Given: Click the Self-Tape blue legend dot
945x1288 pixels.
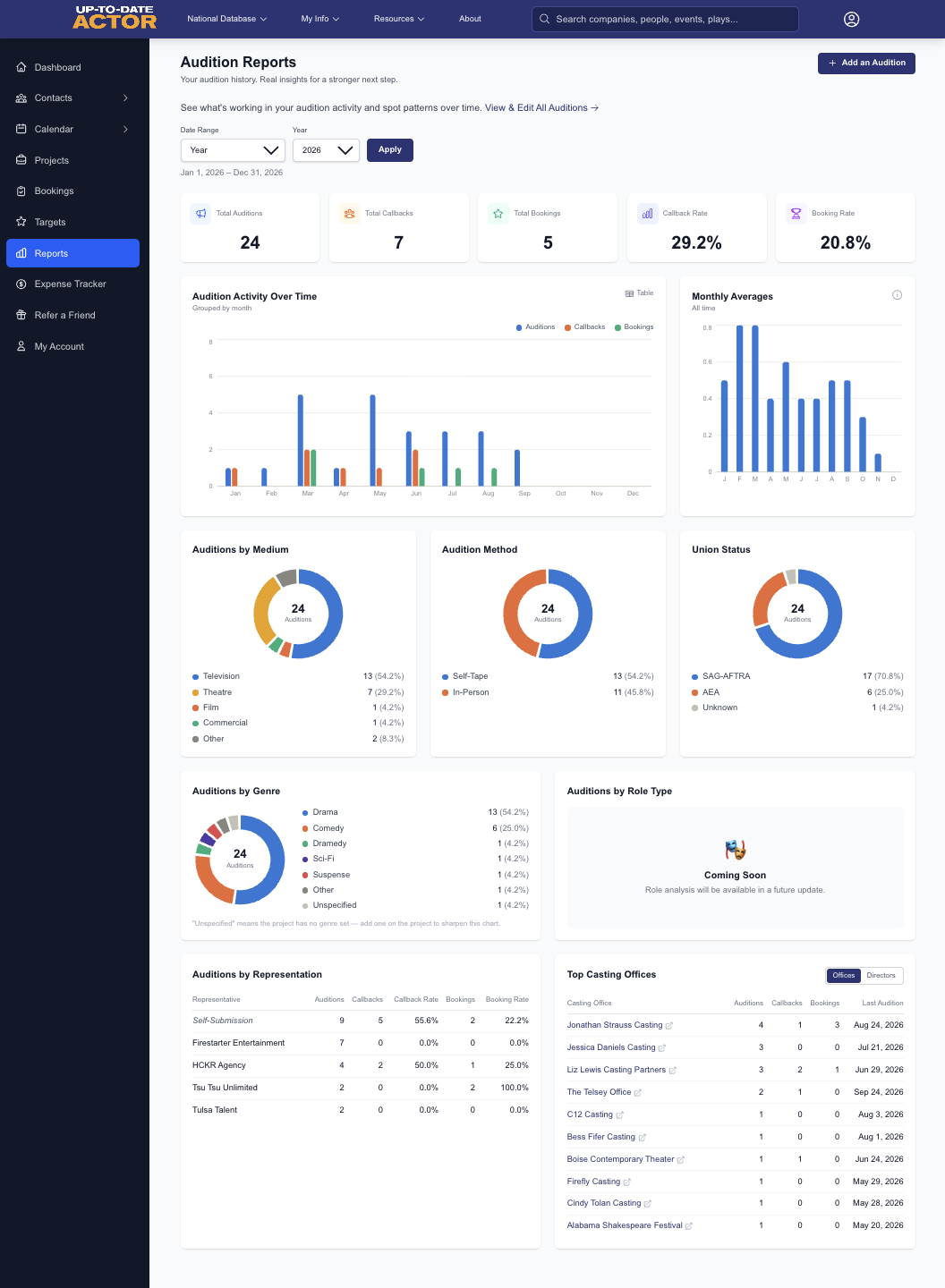Looking at the screenshot, I should click(x=445, y=677).
